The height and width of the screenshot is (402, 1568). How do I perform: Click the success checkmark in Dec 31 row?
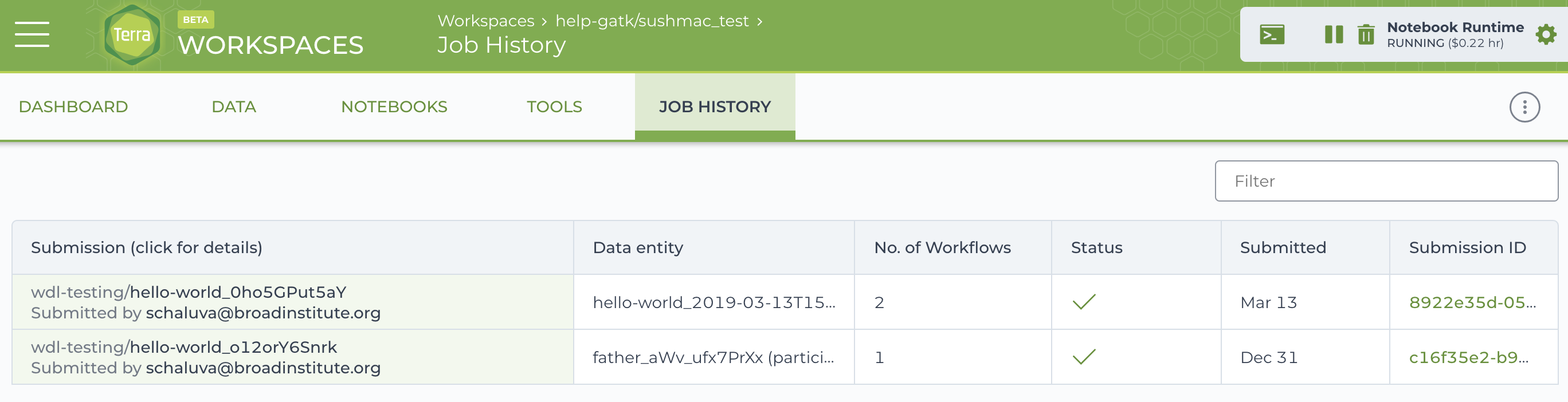click(x=1084, y=357)
